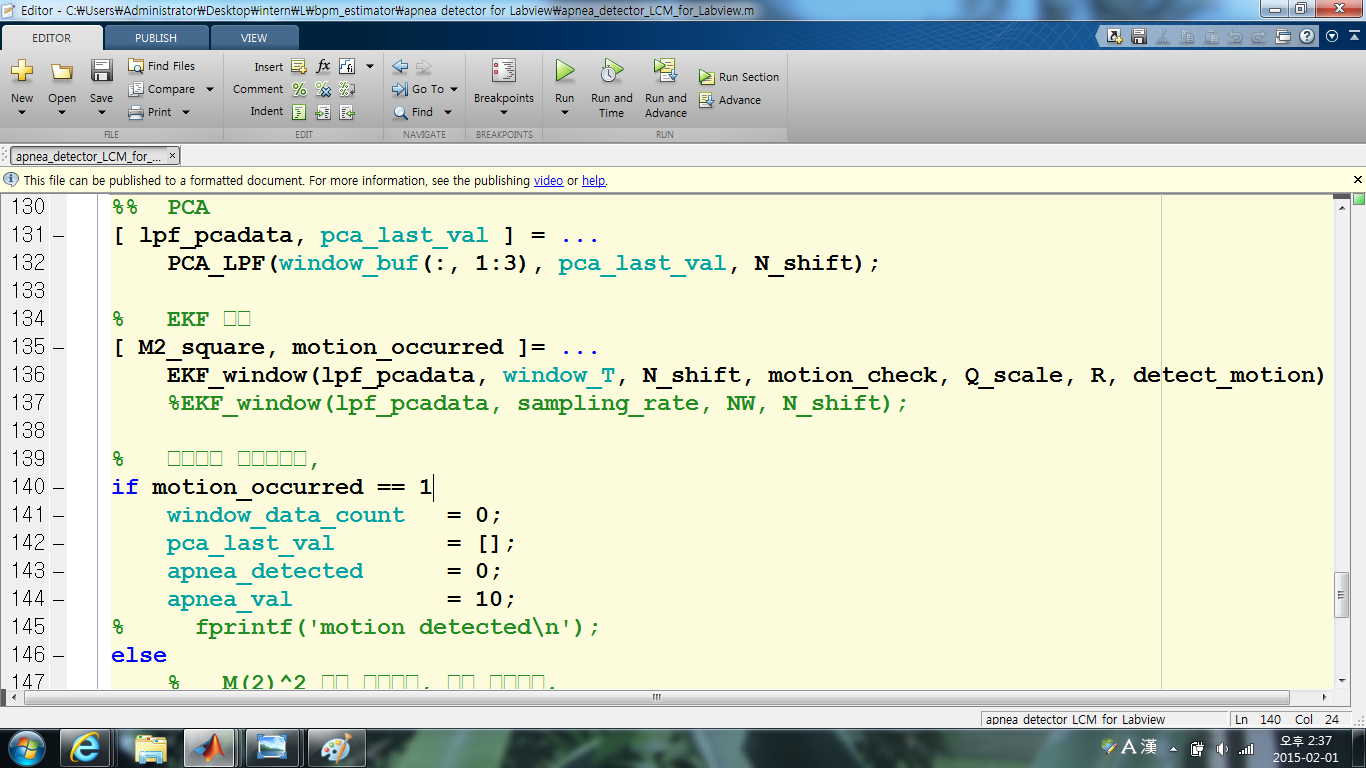The image size is (1366, 768).
Task: Click the Find magnifier button
Action: coord(413,112)
